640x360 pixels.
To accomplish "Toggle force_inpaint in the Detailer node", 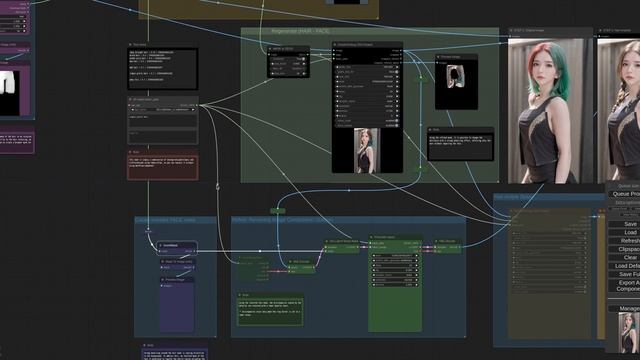I will tap(367, 125).
